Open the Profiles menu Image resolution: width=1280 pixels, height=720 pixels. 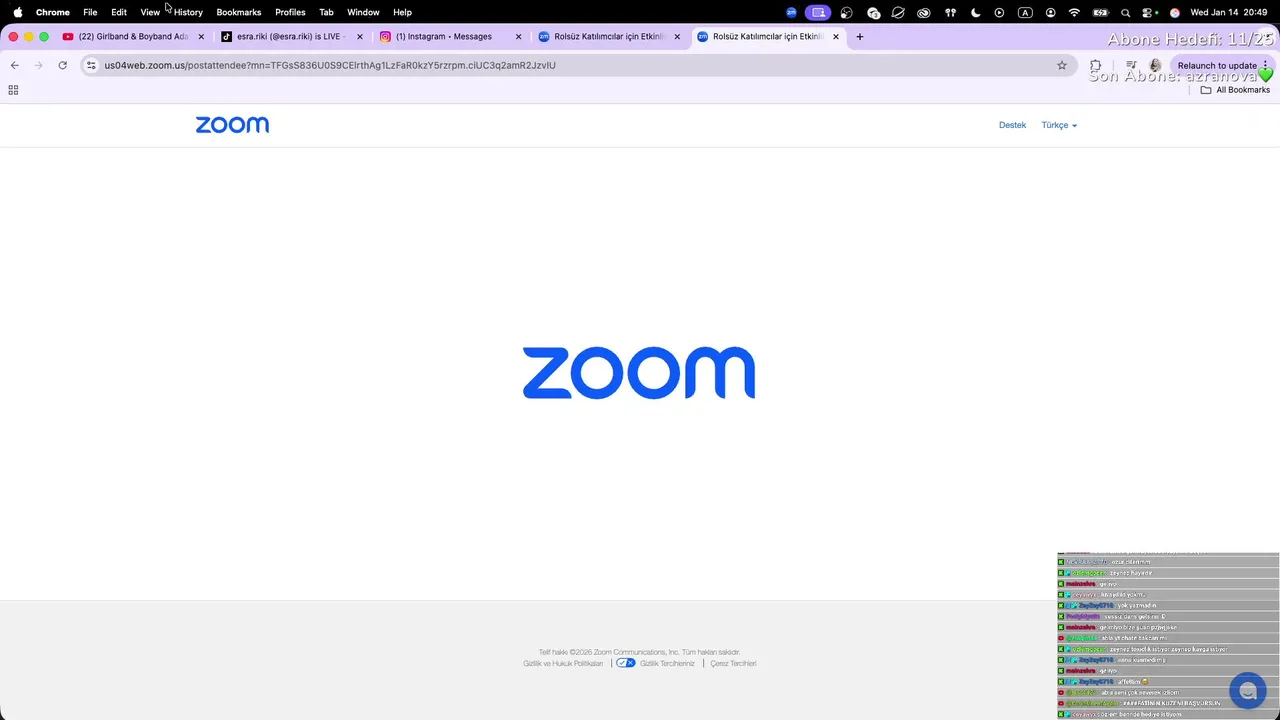click(x=290, y=12)
